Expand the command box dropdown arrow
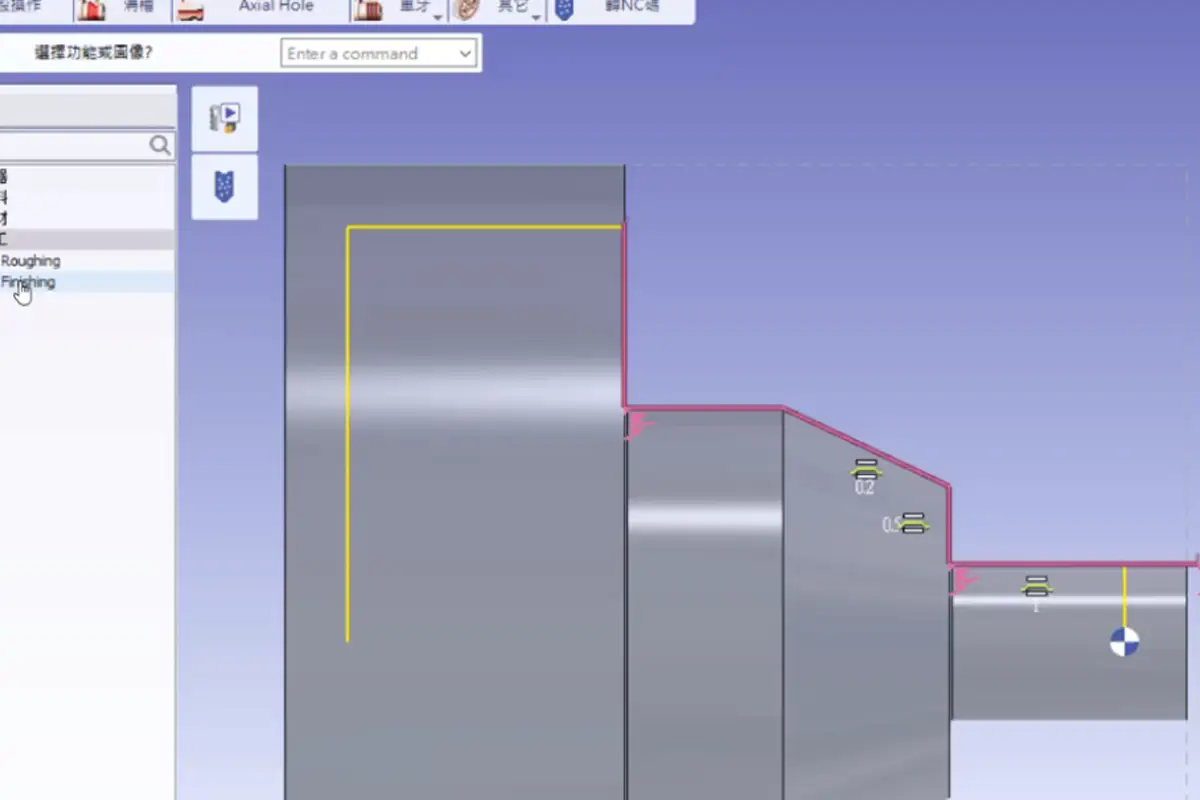Image resolution: width=1200 pixels, height=800 pixels. point(465,54)
